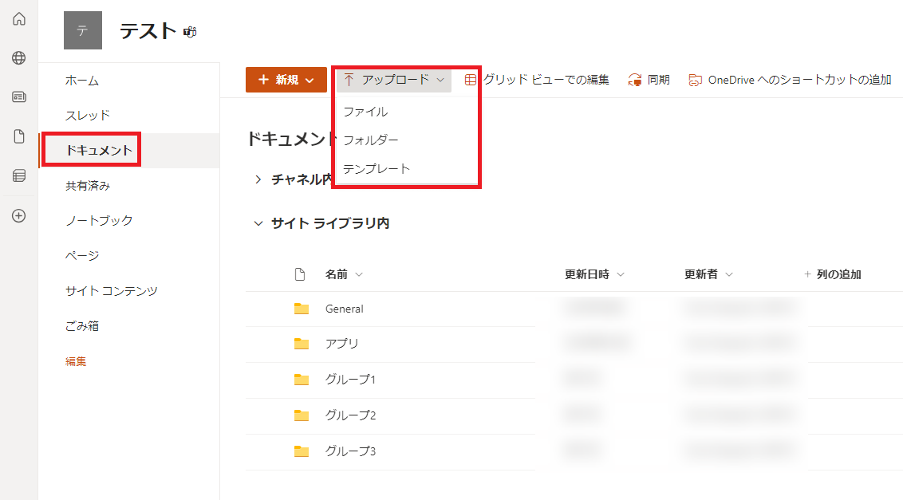Open the 新規 new item dropdown

(x=287, y=80)
